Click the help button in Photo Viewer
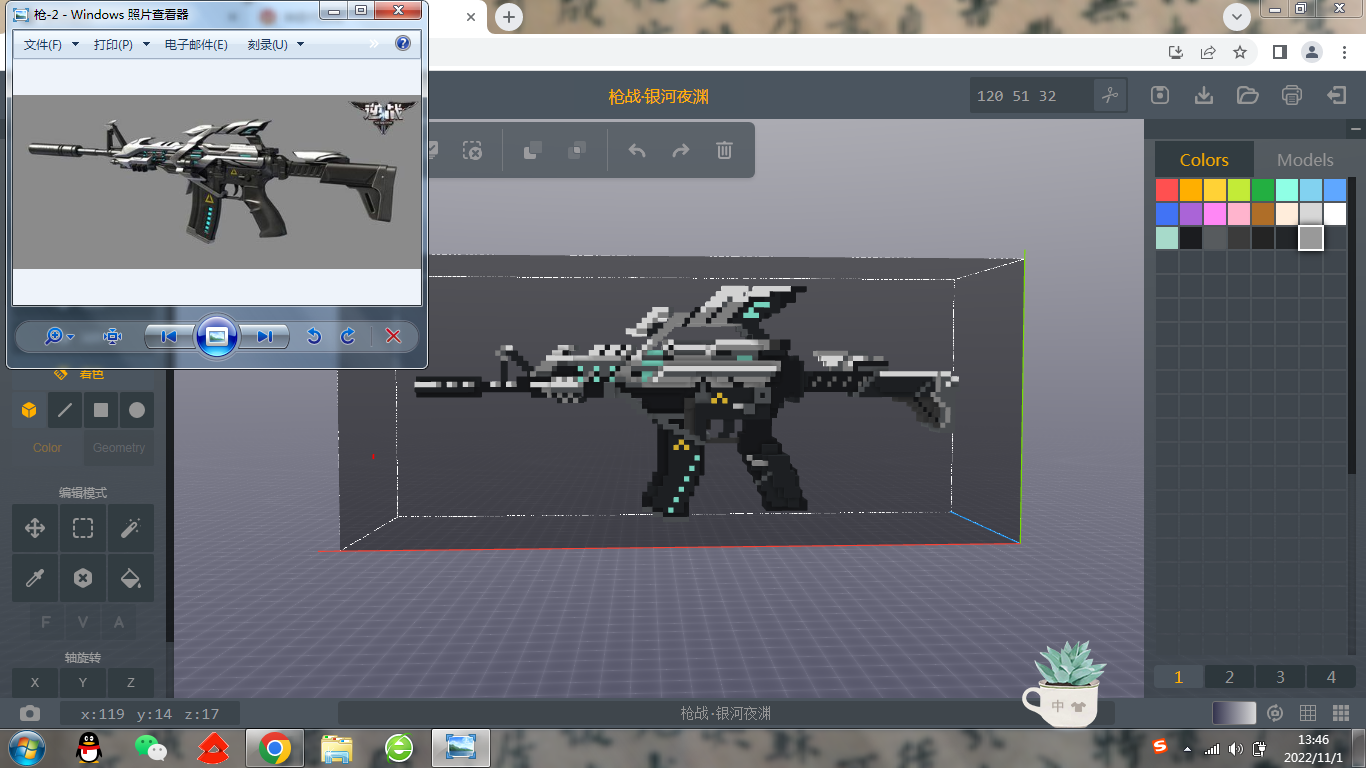The height and width of the screenshot is (768, 1366). pos(403,44)
